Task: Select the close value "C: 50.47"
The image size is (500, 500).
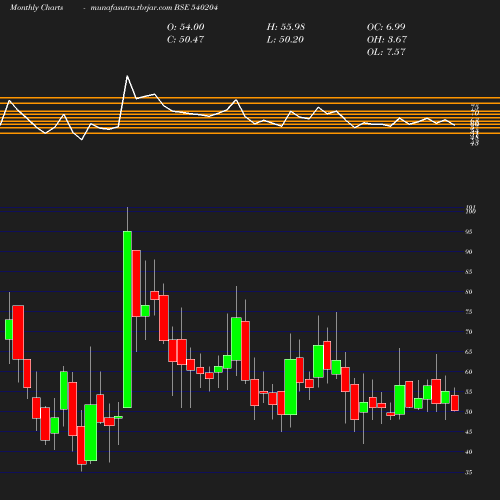Action: click(x=185, y=39)
